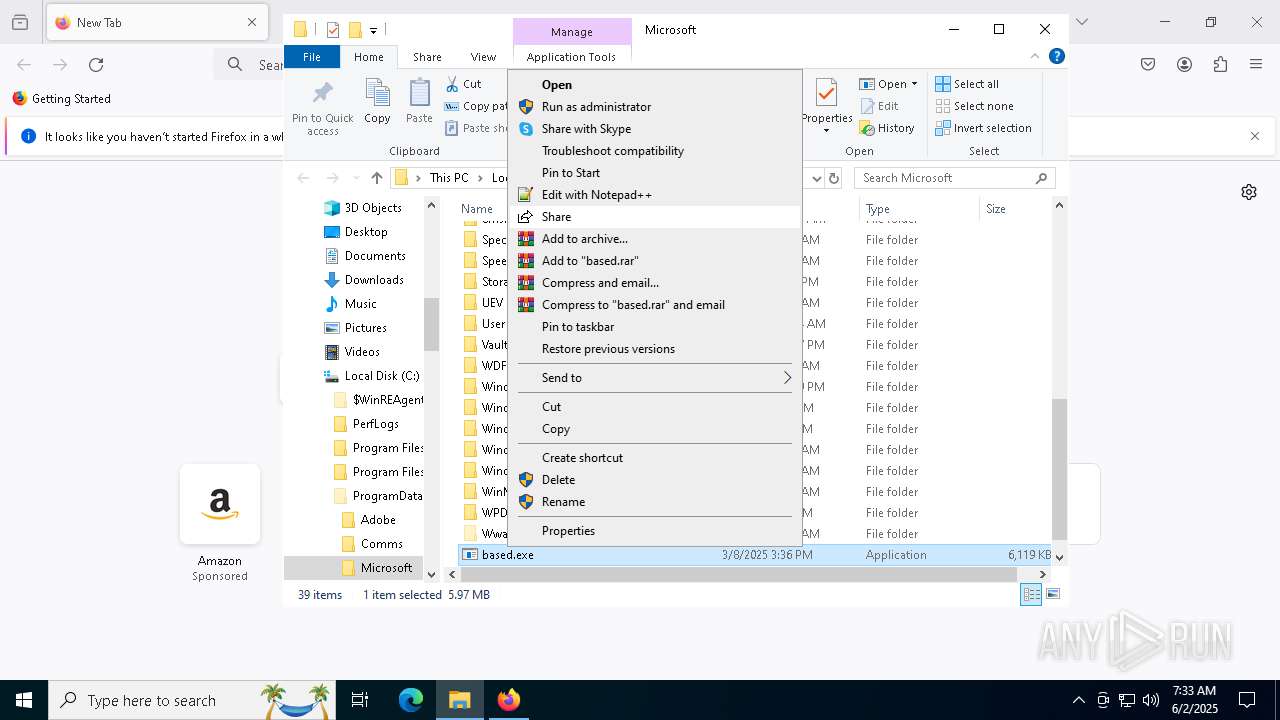Open Firefox hamburger application menu
1280x720 pixels.
1256,65
